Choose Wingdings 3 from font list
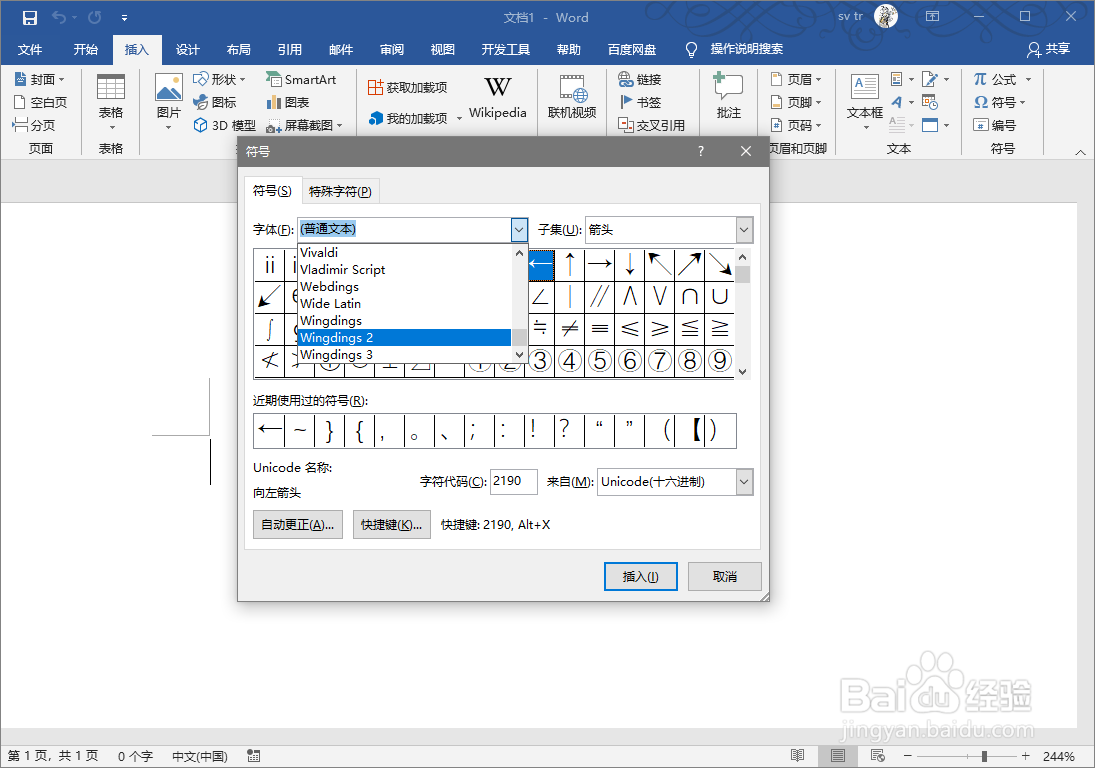Image resolution: width=1095 pixels, height=768 pixels. [404, 355]
